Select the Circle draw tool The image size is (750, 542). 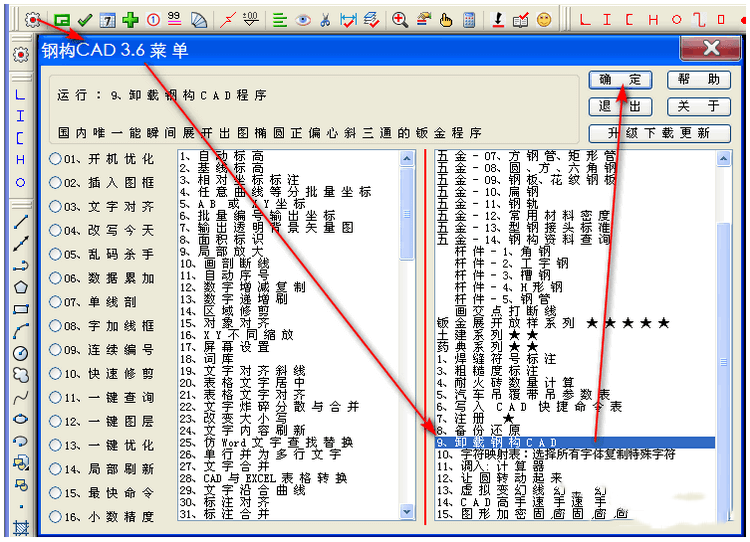tap(21, 354)
